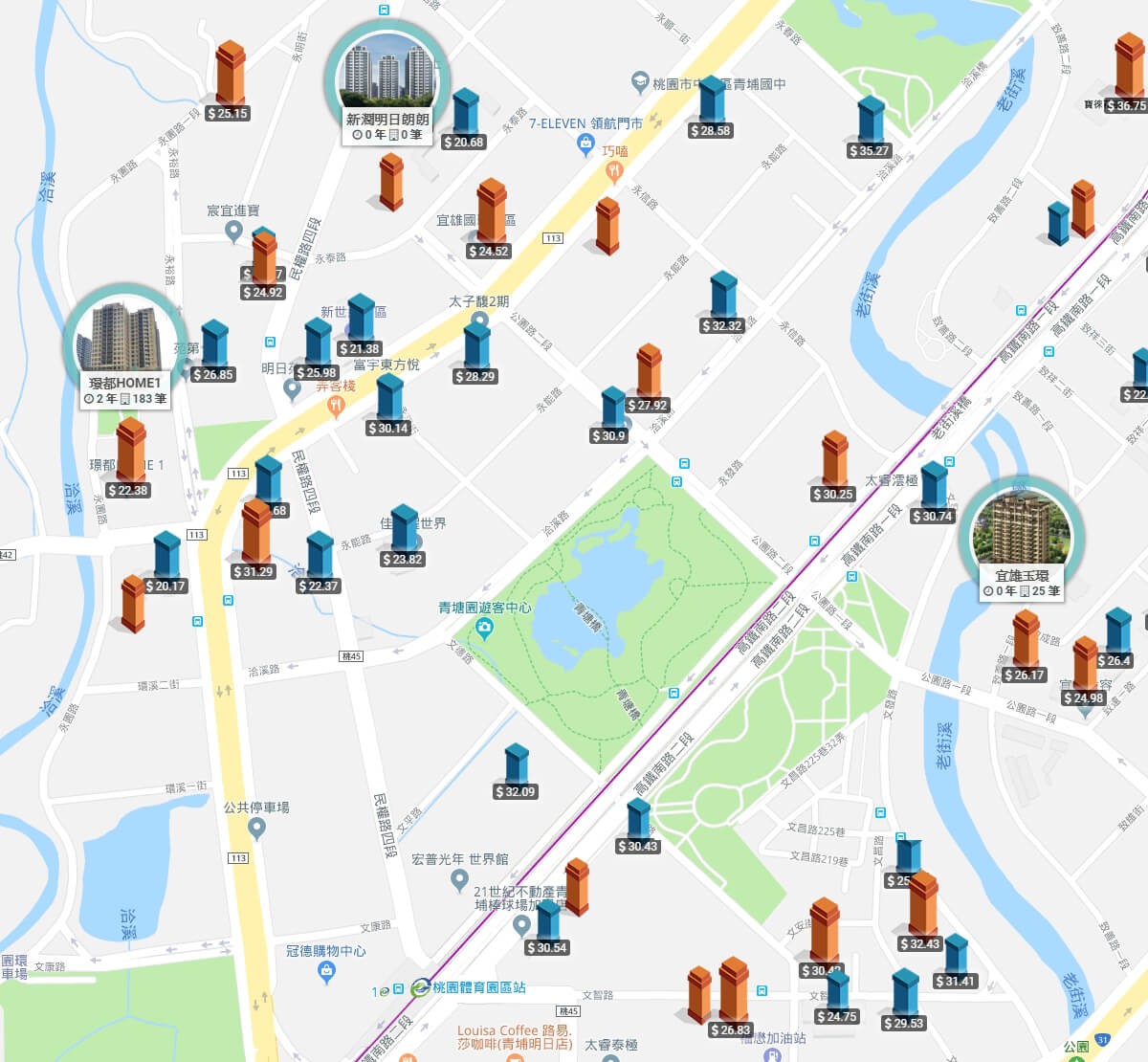Click the 公共停車場 location pin
This screenshot has width=1148, height=1062.
tap(256, 829)
